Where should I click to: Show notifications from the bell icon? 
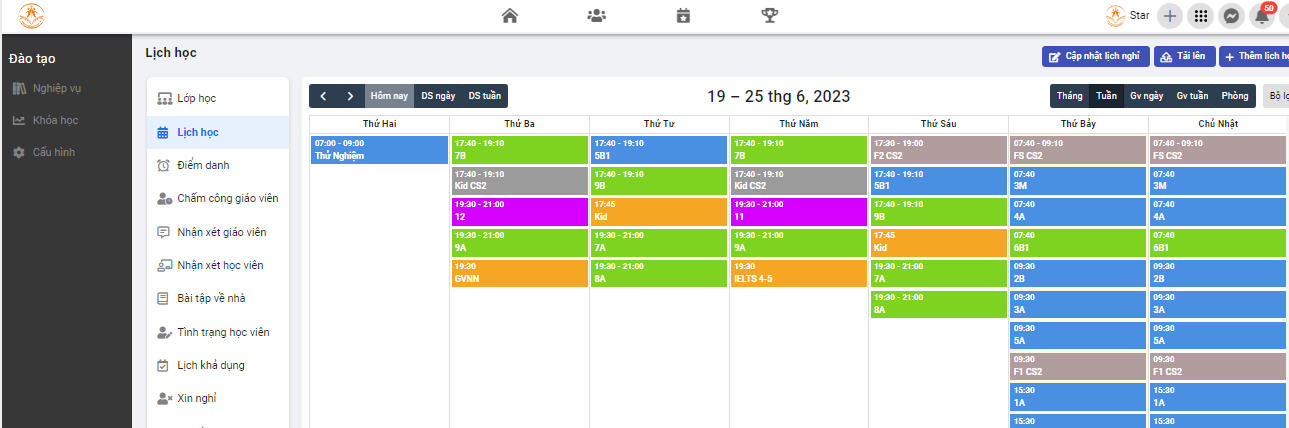[x=1263, y=16]
